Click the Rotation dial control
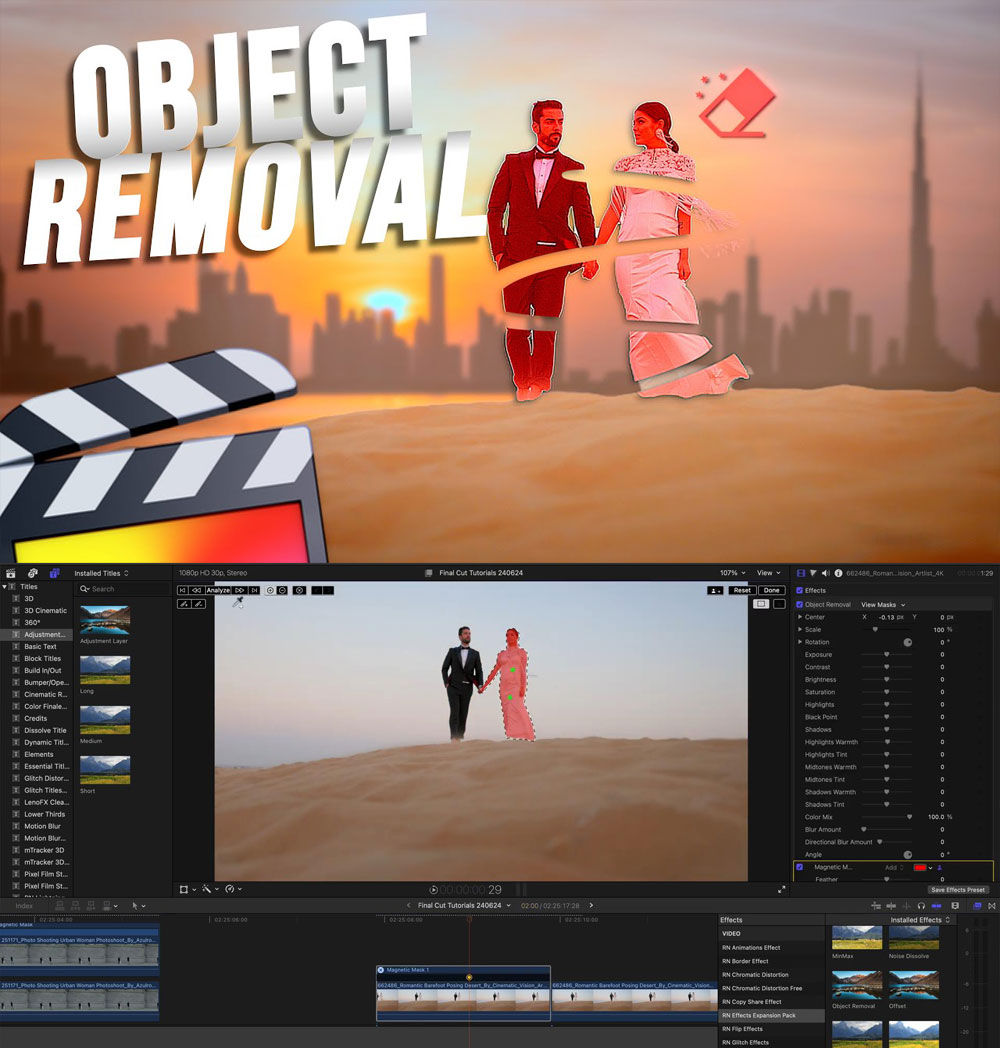Image resolution: width=1000 pixels, height=1048 pixels. 907,642
